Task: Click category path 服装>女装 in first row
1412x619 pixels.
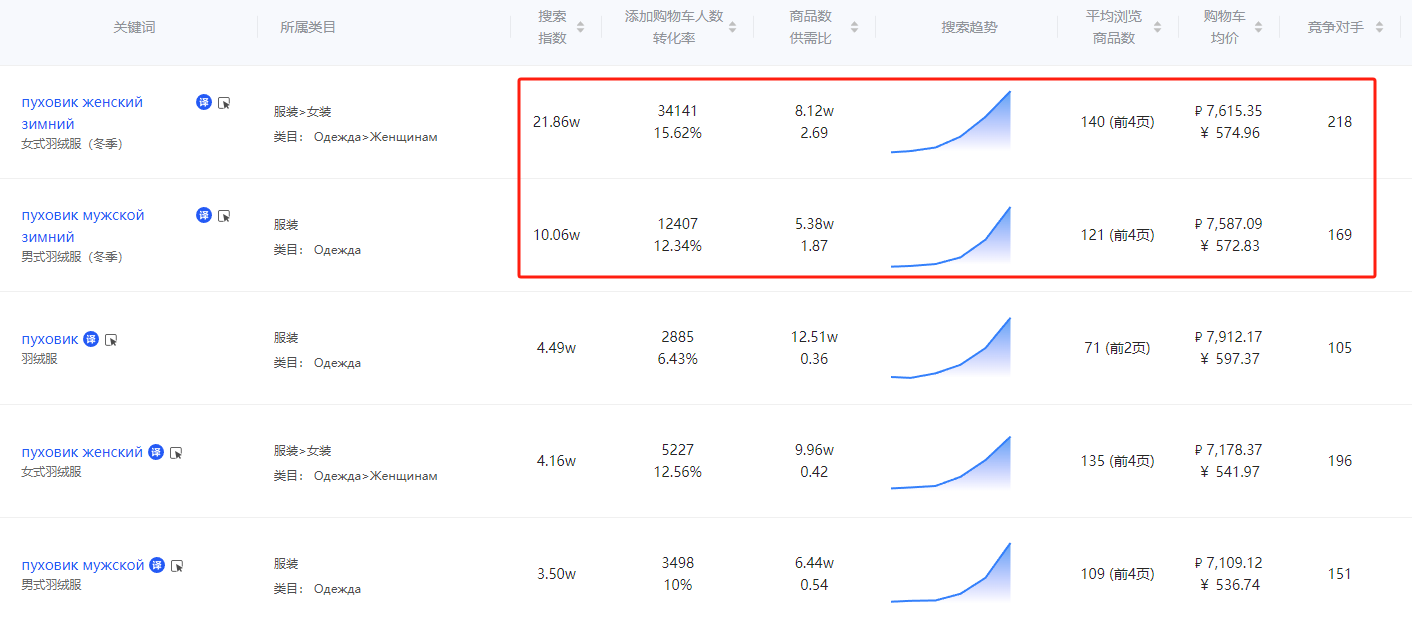Action: (303, 112)
